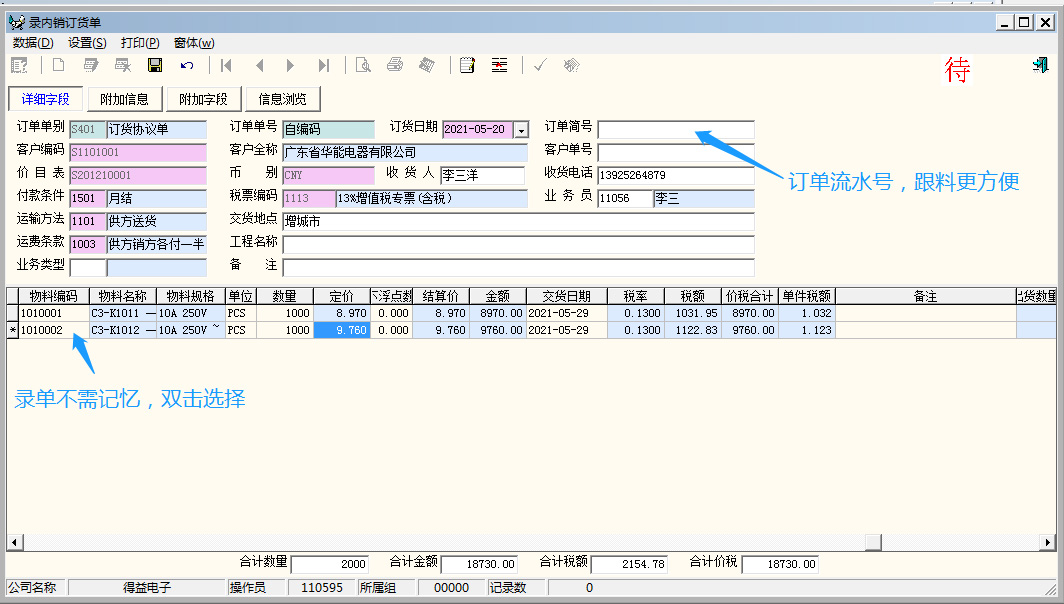Click the exit door icon at top right

(x=1040, y=66)
